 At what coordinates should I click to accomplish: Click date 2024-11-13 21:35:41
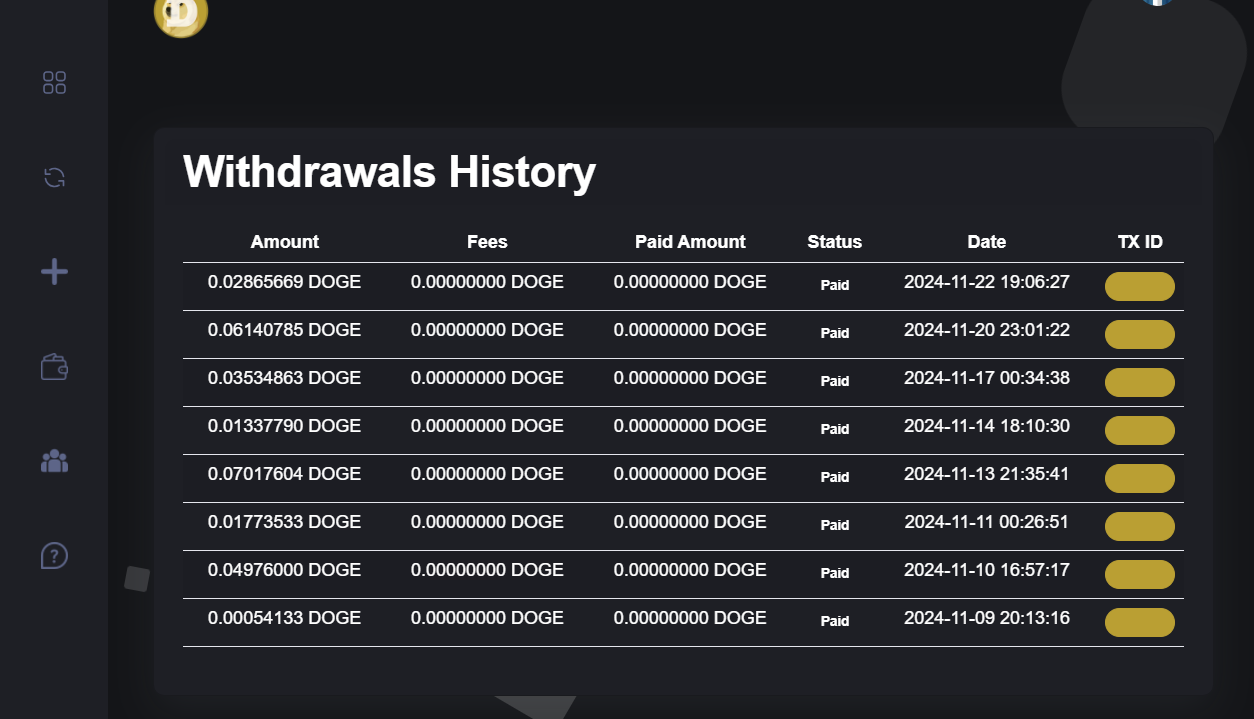coord(987,474)
